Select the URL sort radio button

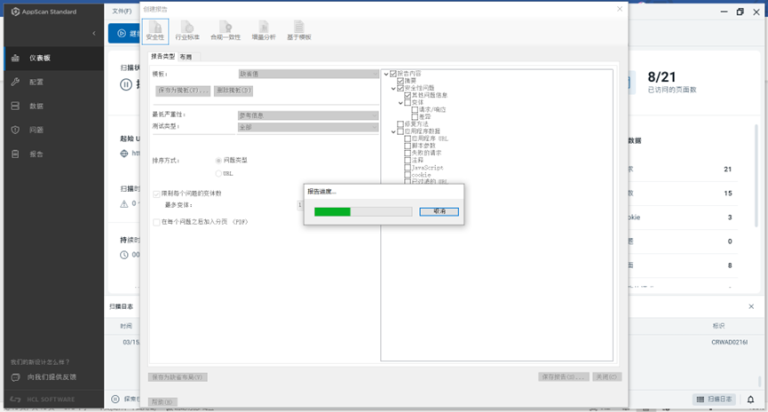pyautogui.click(x=219, y=173)
